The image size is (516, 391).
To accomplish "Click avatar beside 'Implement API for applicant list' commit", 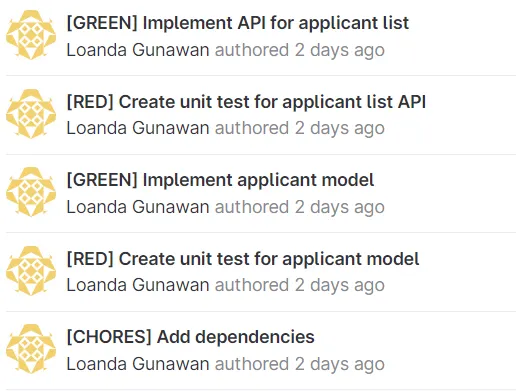I will [31, 35].
